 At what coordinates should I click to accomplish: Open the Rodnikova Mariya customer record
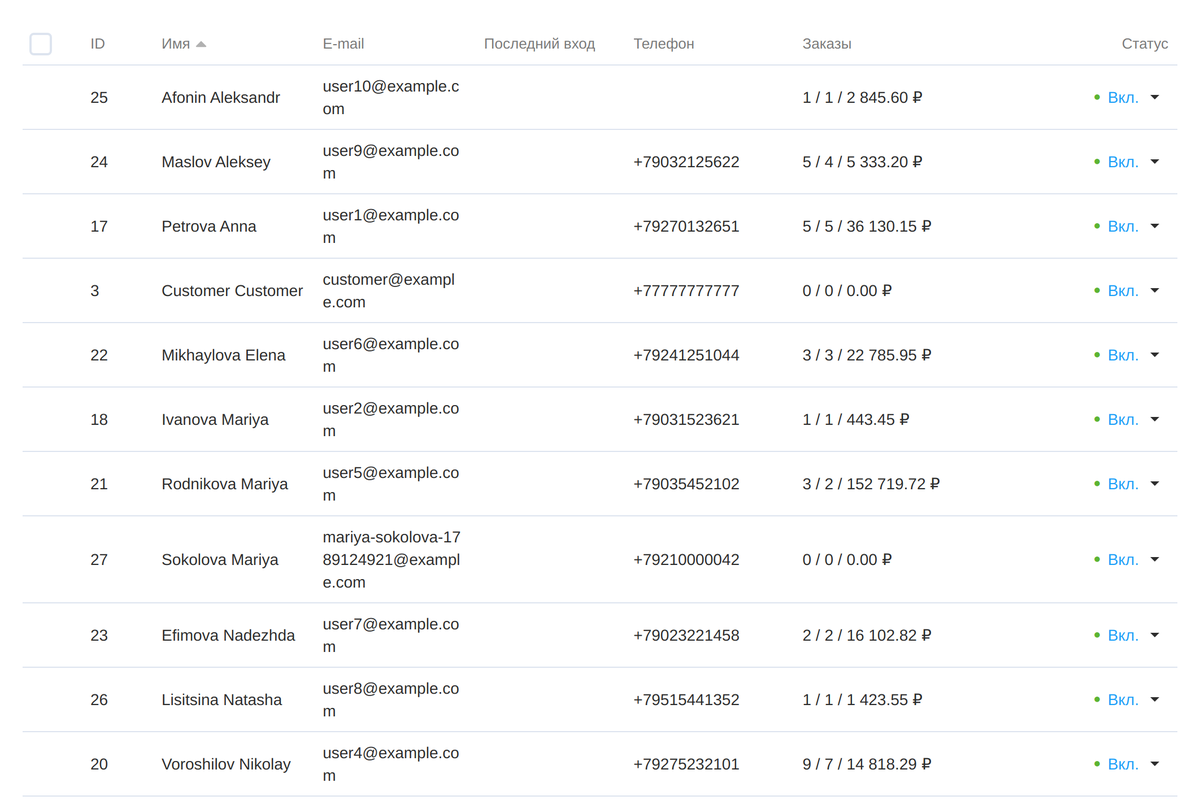[225, 484]
